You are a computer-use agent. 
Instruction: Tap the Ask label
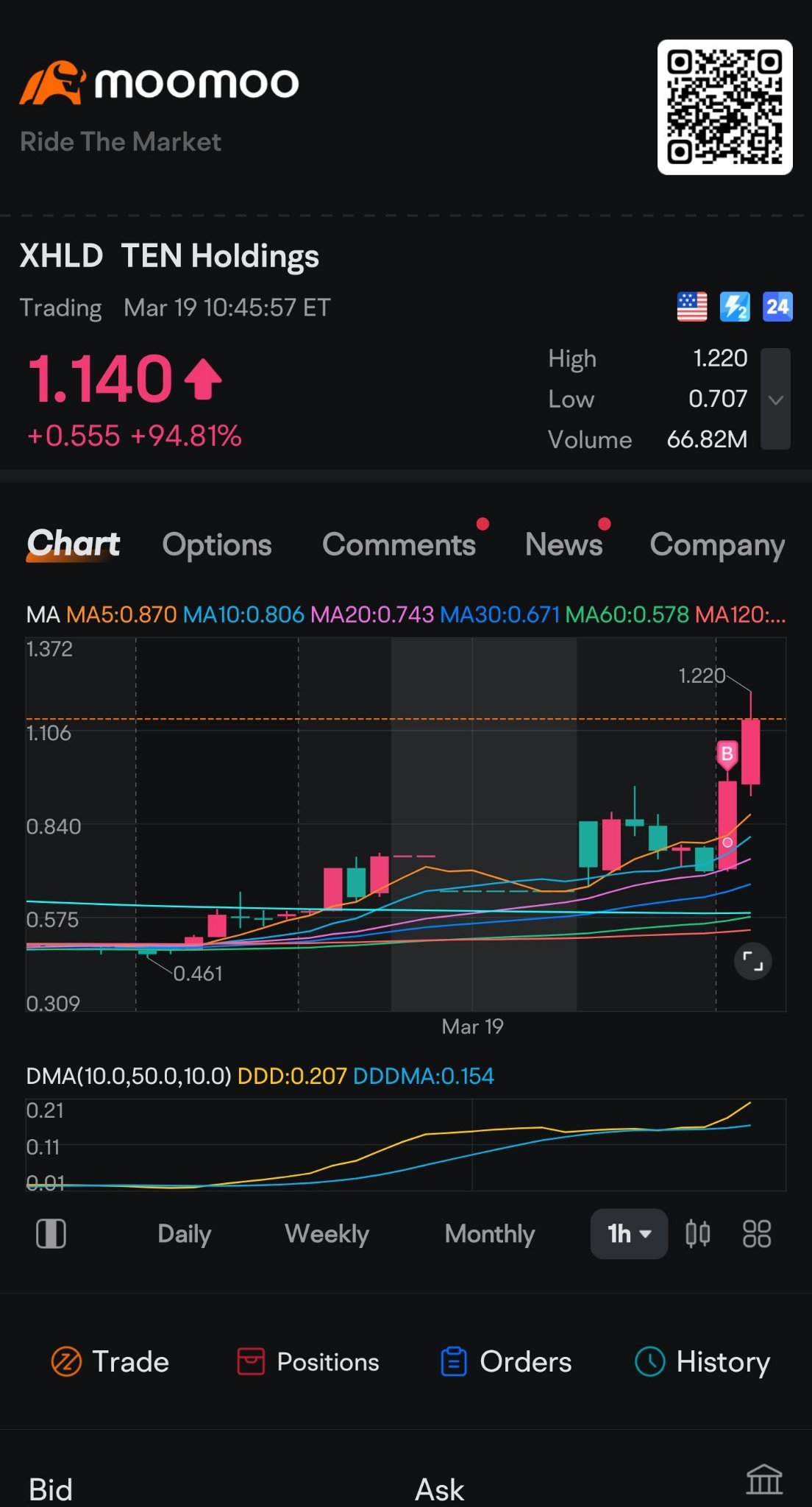pyautogui.click(x=440, y=1490)
